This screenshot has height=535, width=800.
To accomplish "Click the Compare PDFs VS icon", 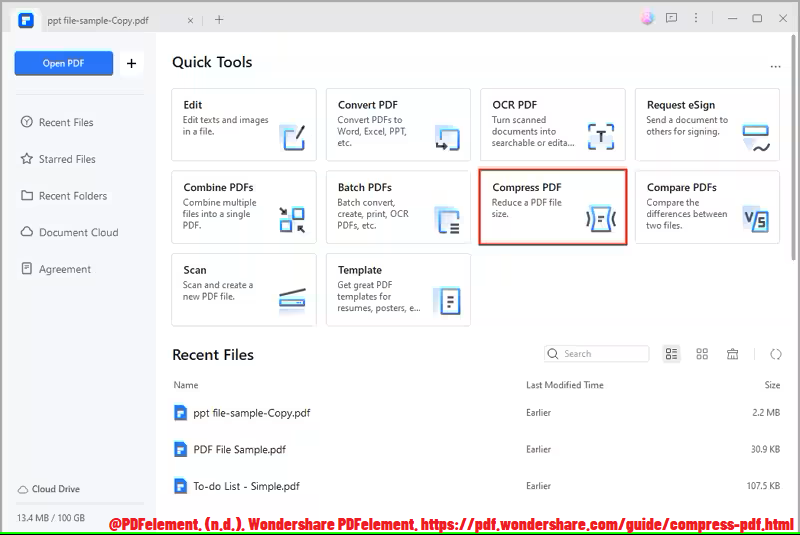I will (x=756, y=219).
